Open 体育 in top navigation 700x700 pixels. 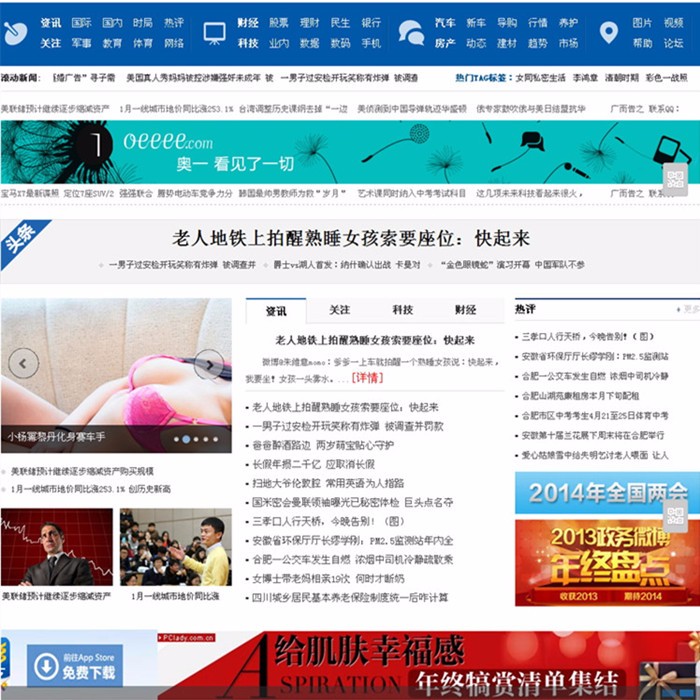143,43
